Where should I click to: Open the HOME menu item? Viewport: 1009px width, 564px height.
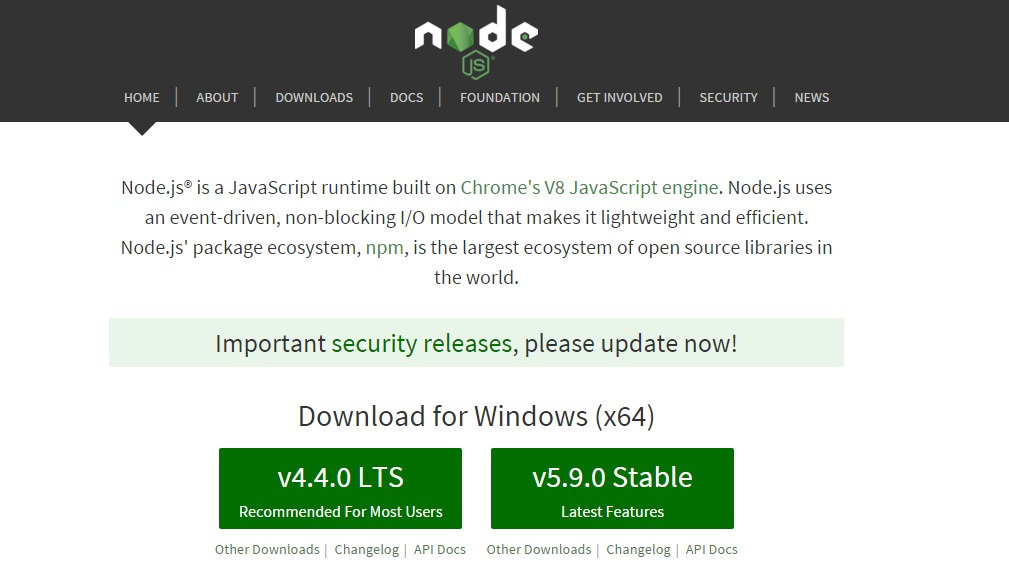coord(142,97)
